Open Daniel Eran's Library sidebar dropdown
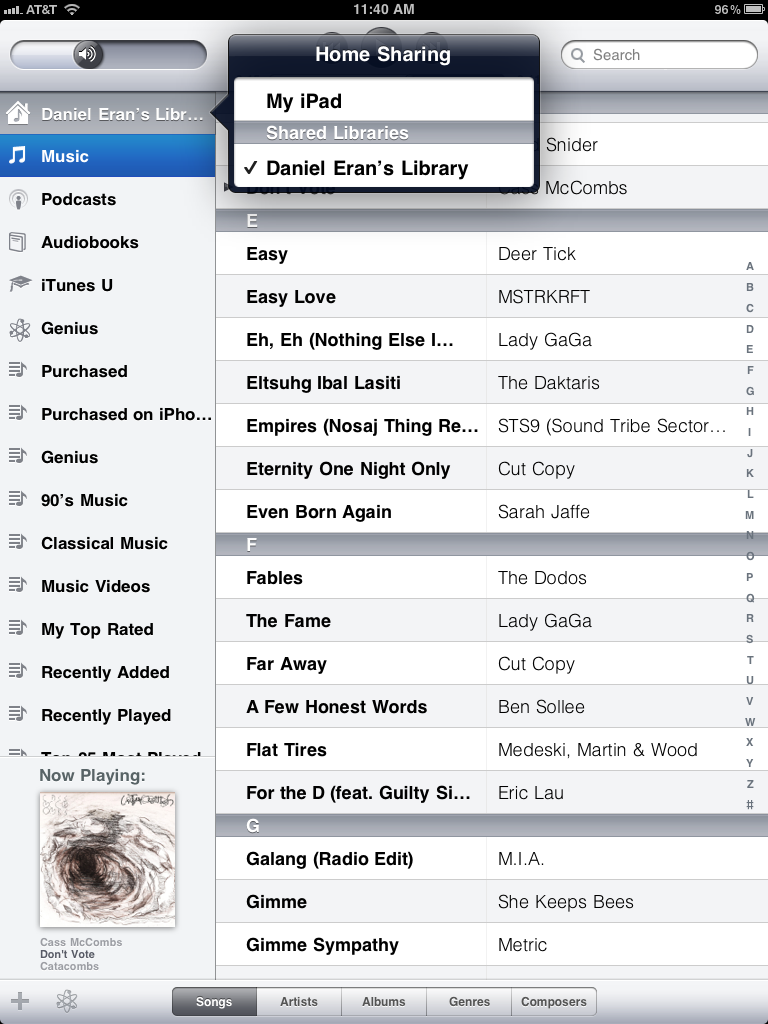 coord(108,114)
